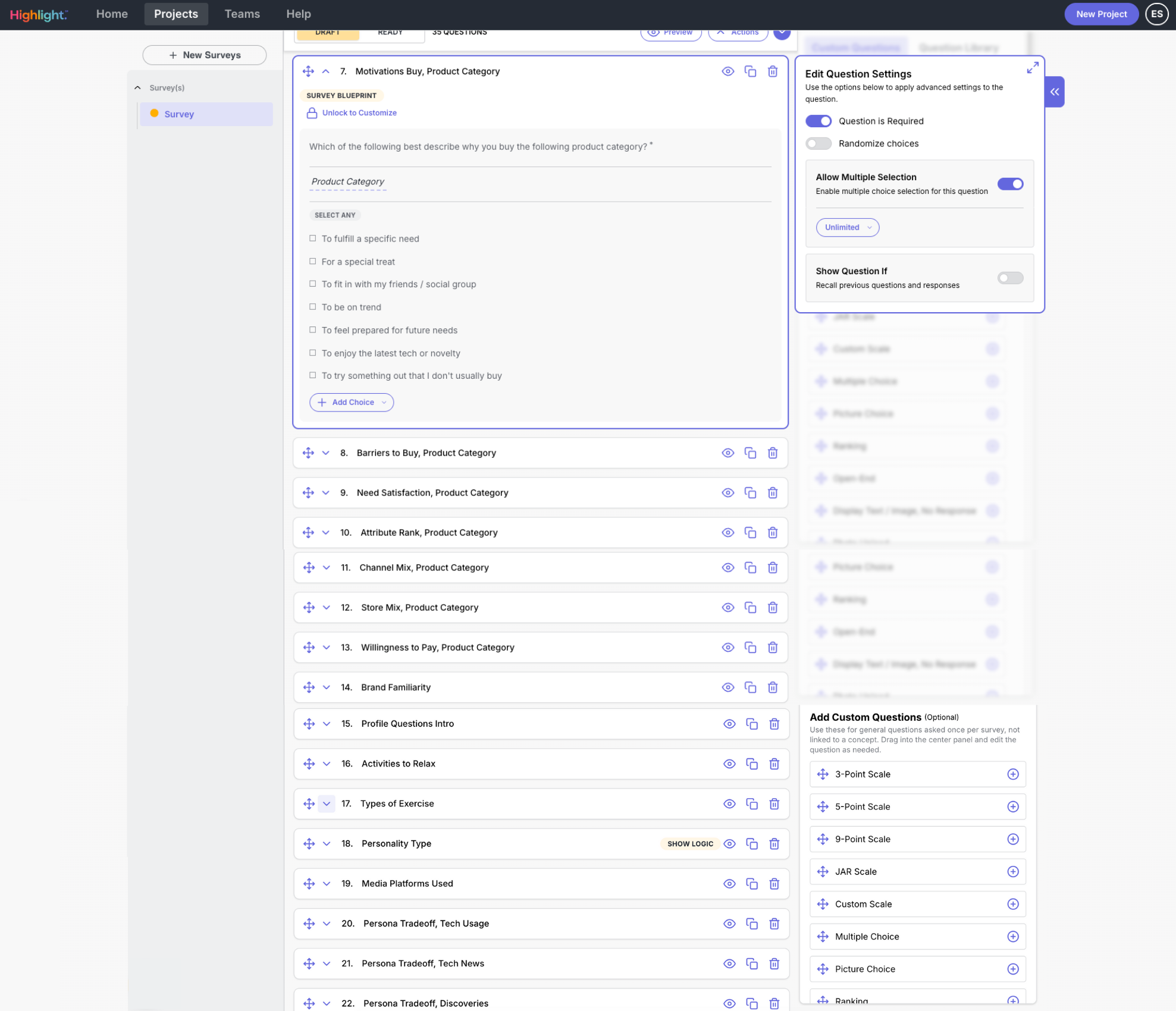Add 5-Point Scale custom question plus icon
Viewport: 1176px width, 1011px height.
pos(1012,806)
